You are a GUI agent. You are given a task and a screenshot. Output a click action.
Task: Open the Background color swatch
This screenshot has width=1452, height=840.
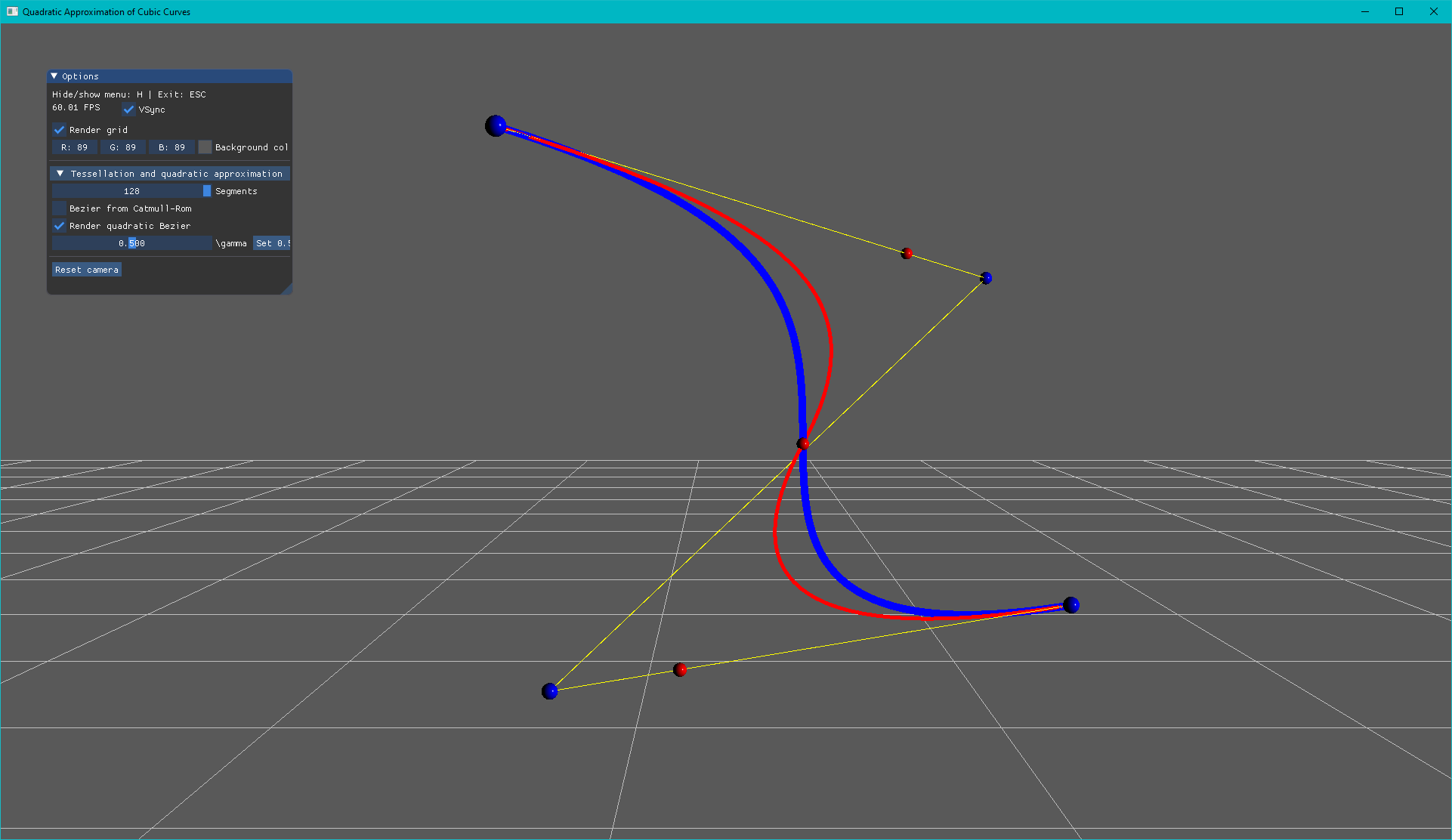click(205, 147)
